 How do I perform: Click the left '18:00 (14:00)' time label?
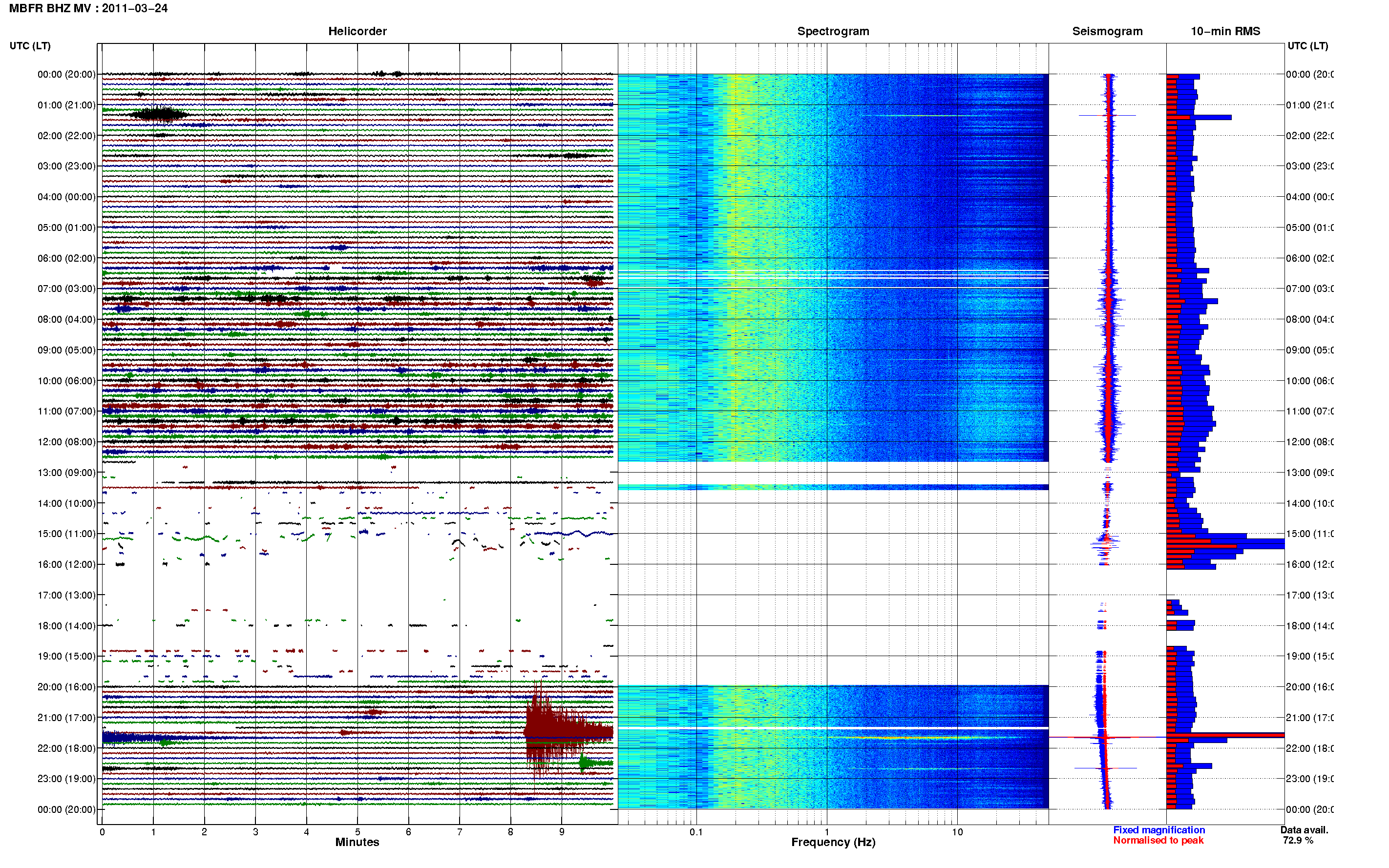pos(66,626)
